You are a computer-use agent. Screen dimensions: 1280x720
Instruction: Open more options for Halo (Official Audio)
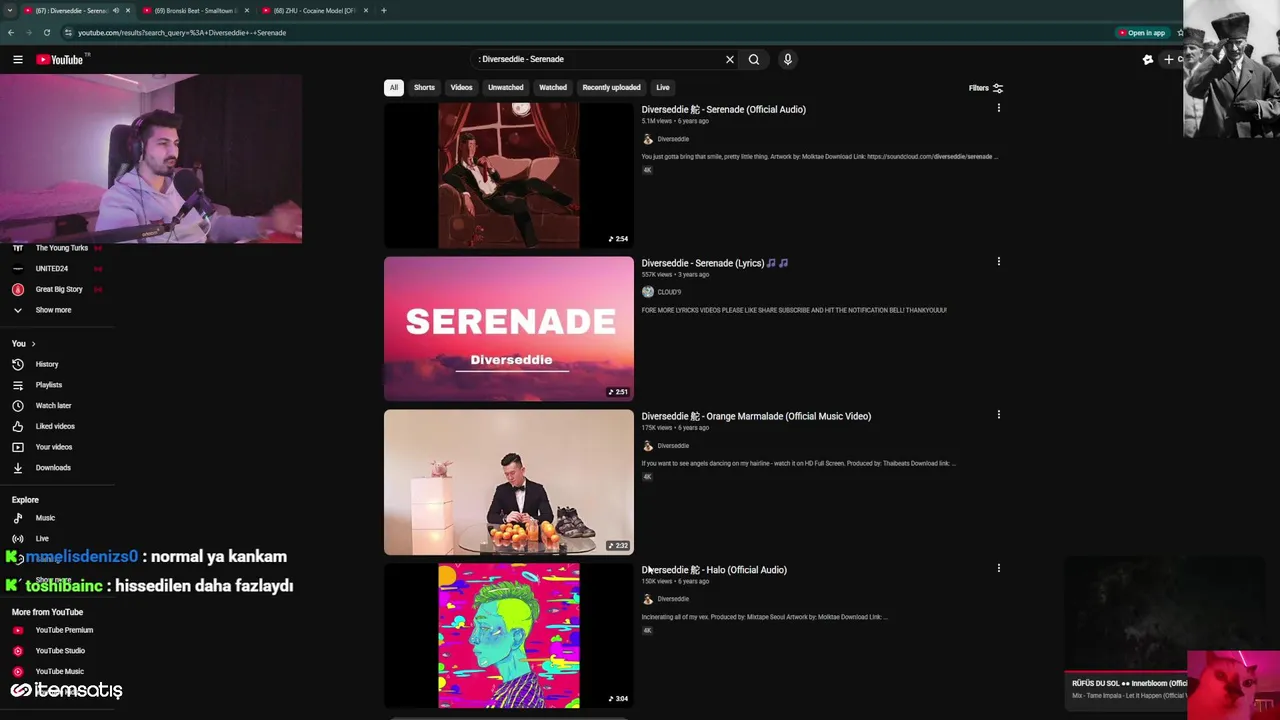tap(998, 568)
